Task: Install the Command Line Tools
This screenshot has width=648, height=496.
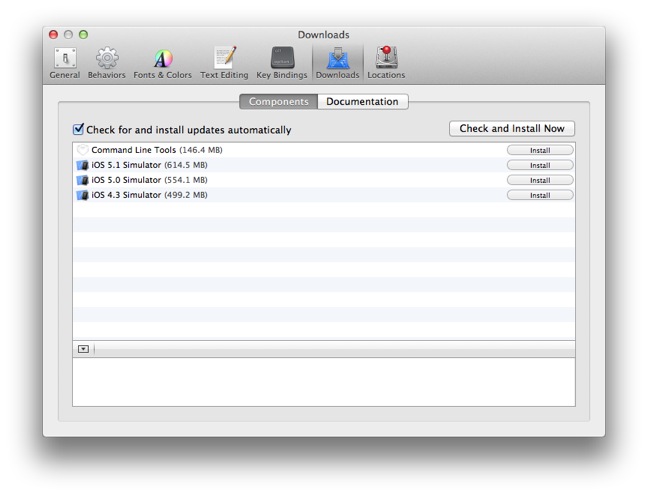Action: point(540,150)
